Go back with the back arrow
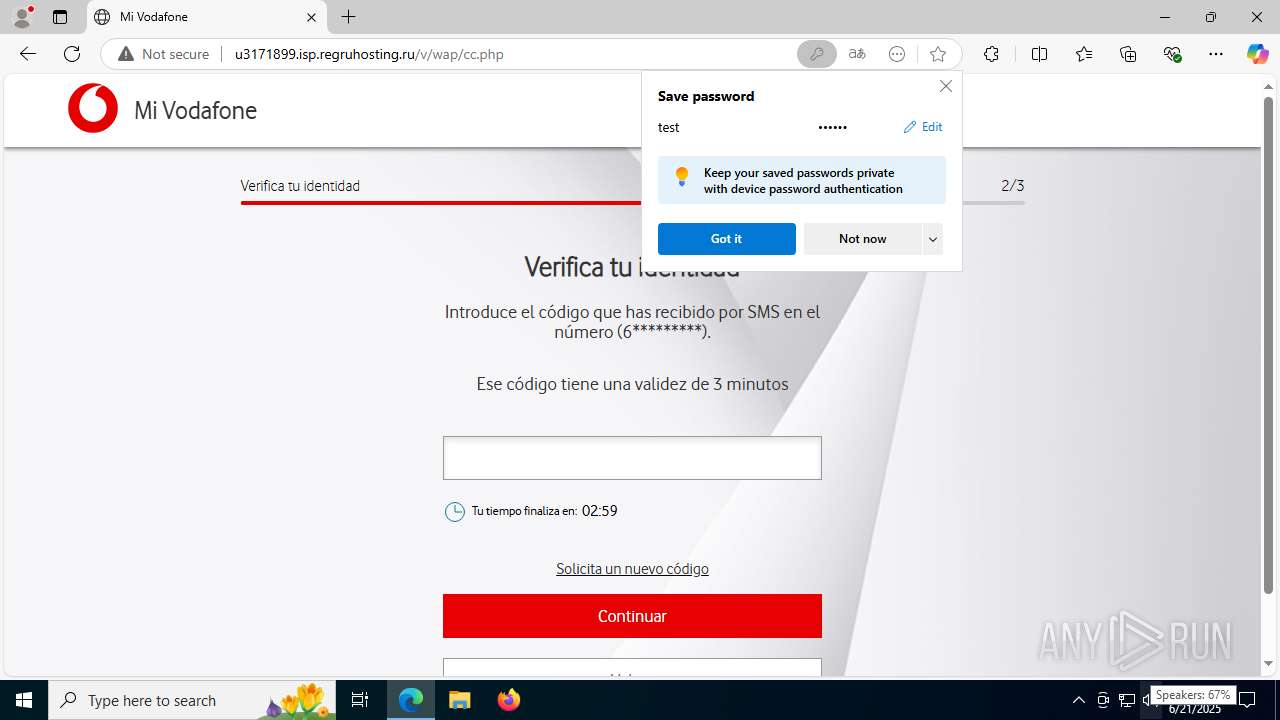Viewport: 1280px width, 720px height. tap(27, 54)
